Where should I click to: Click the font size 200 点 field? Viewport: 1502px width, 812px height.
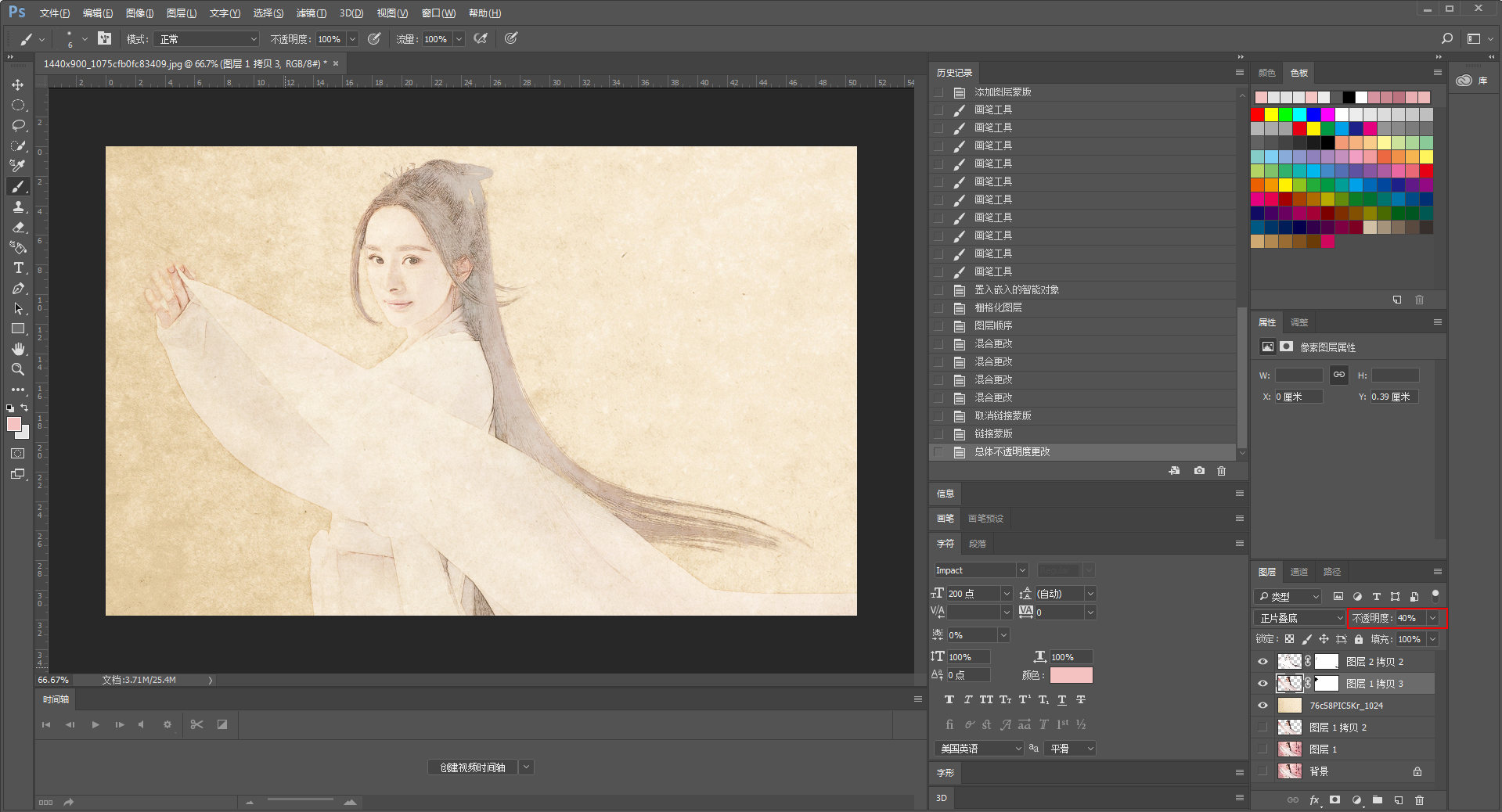[x=974, y=594]
